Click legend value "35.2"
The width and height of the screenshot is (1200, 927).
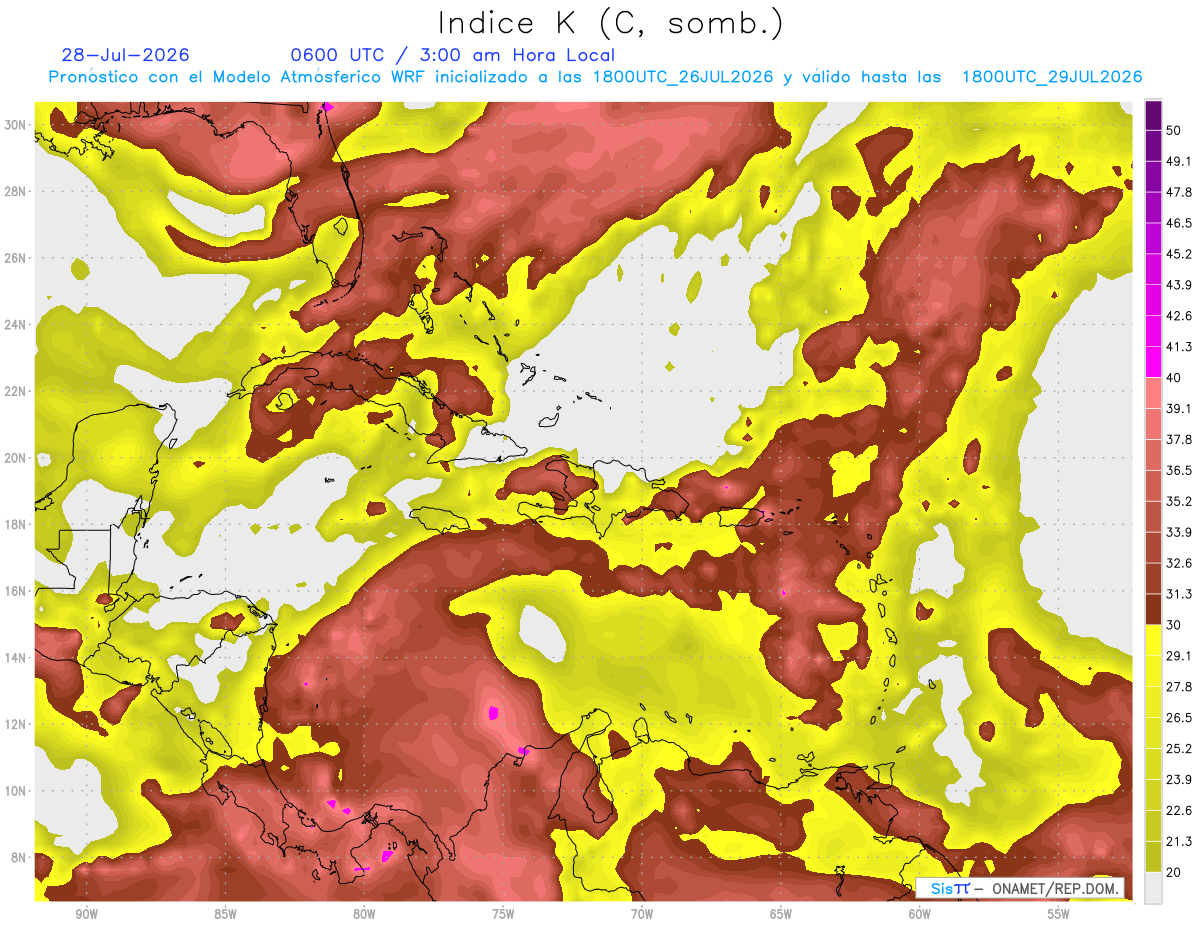pos(1178,501)
